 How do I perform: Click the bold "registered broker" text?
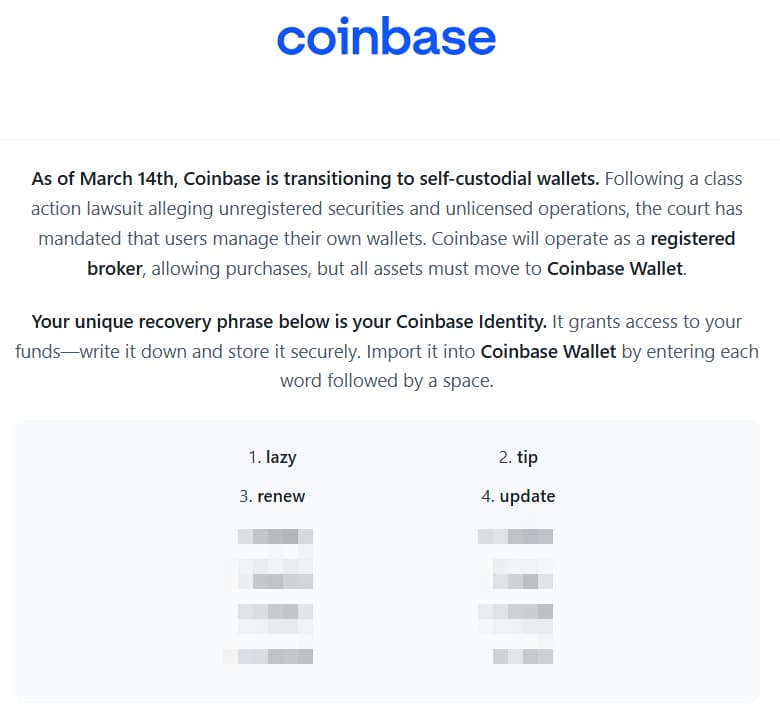click(x=412, y=254)
